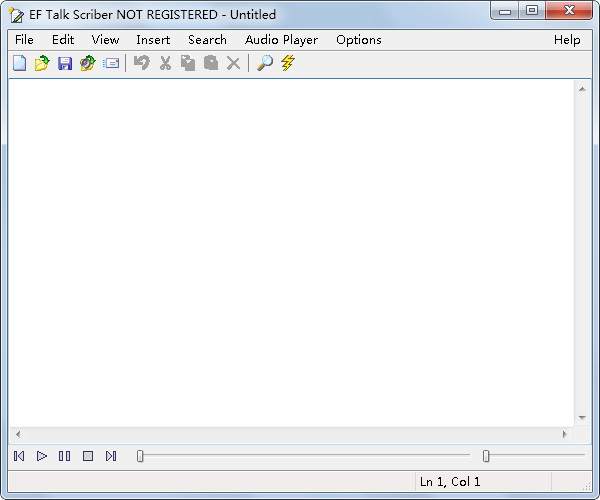Click the lightning bolt toolbar icon
600x500 pixels.
(x=288, y=63)
